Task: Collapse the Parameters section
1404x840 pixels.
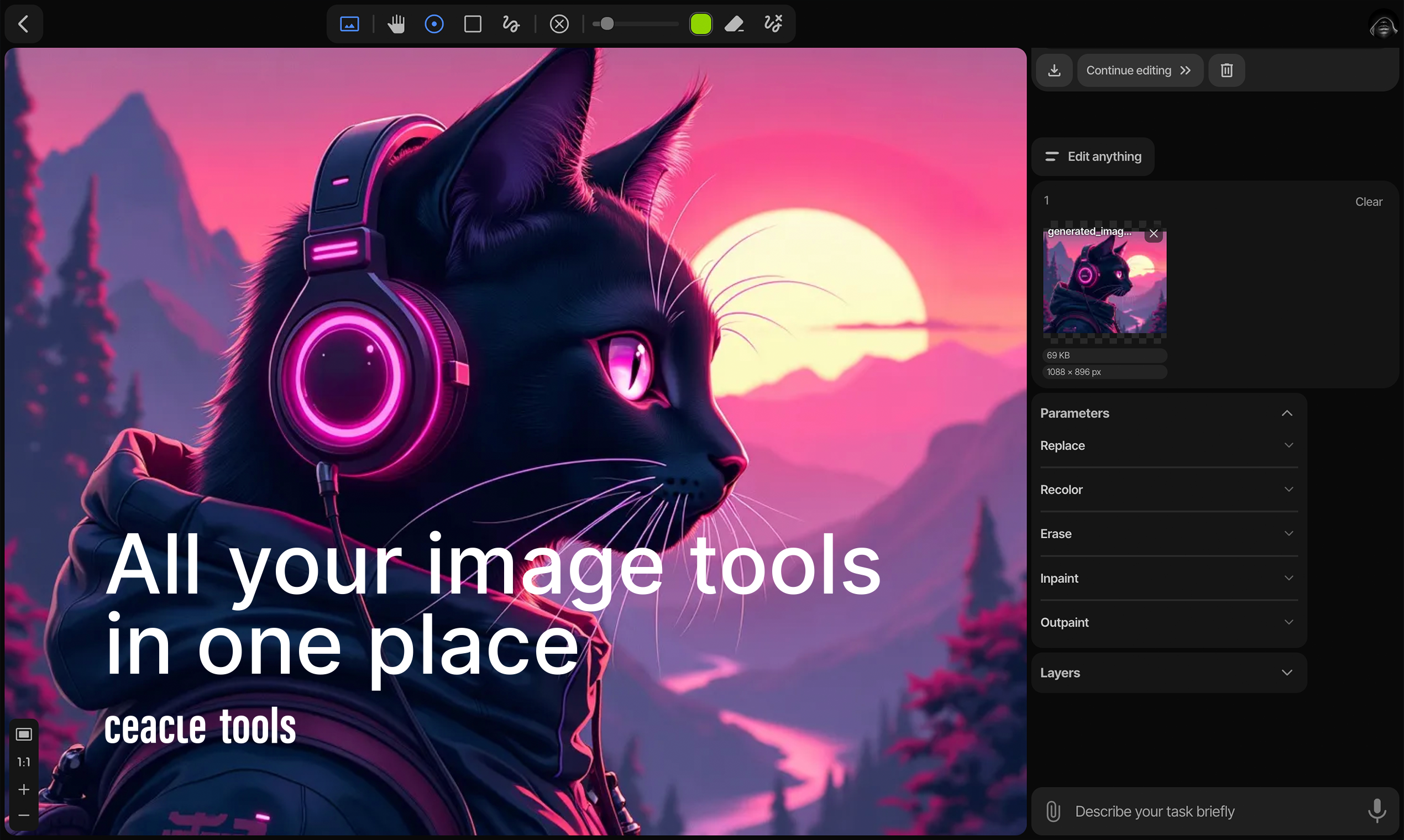Action: [x=1286, y=413]
